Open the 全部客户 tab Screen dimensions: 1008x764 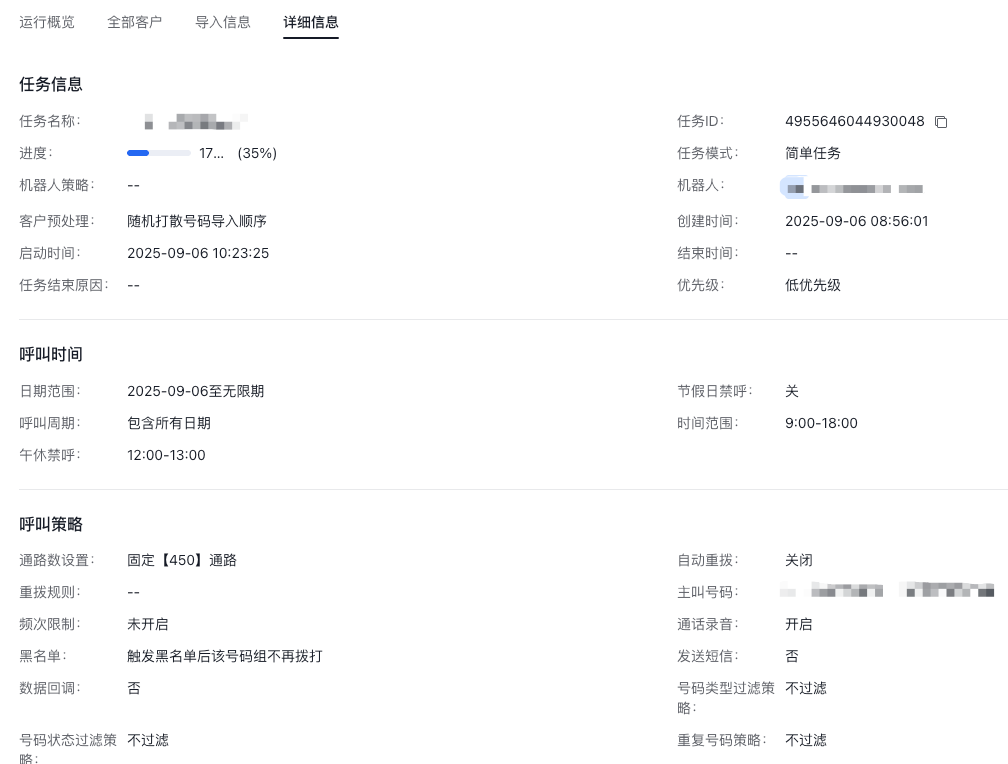[x=134, y=22]
